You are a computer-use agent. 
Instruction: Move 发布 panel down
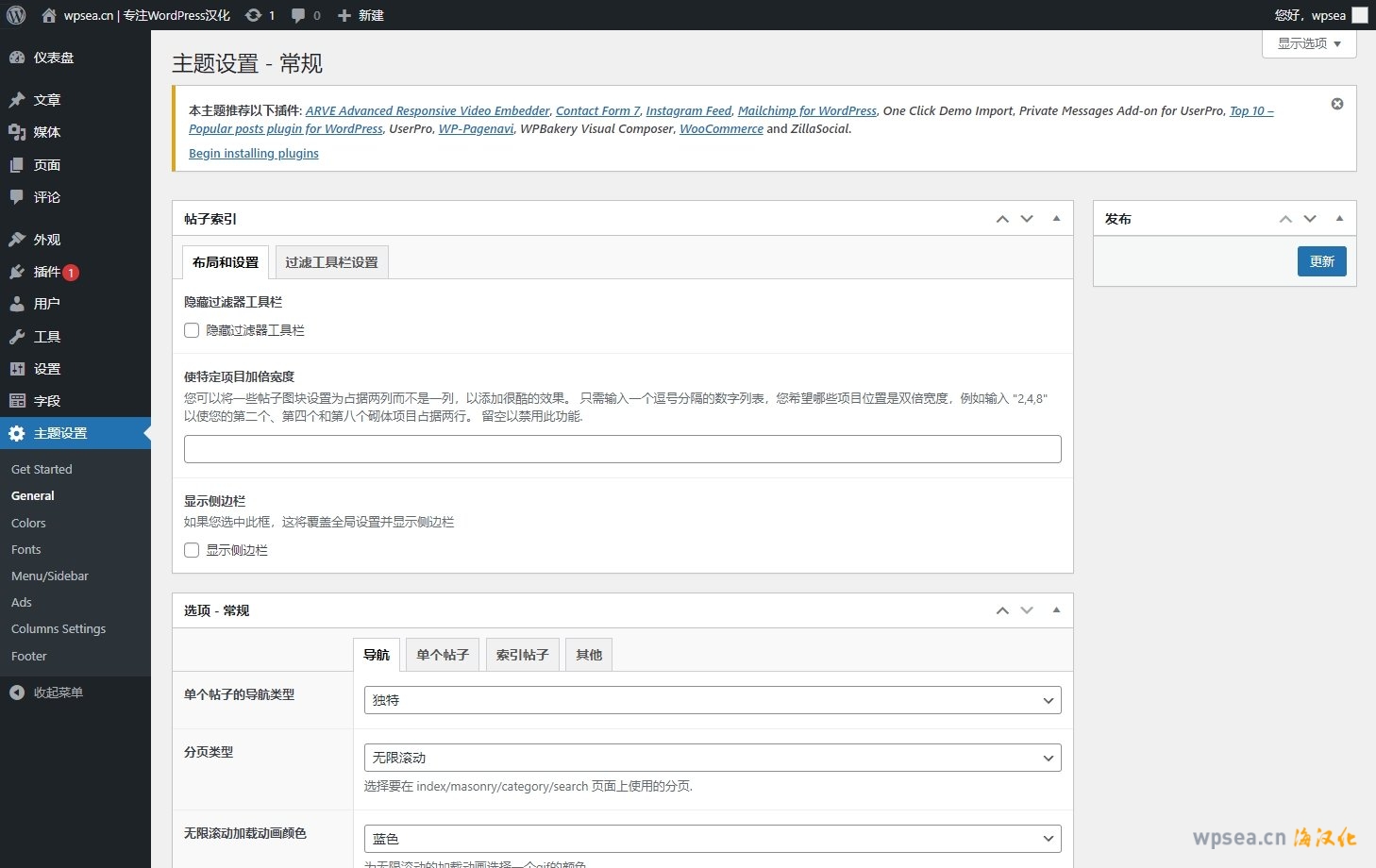click(x=1310, y=219)
